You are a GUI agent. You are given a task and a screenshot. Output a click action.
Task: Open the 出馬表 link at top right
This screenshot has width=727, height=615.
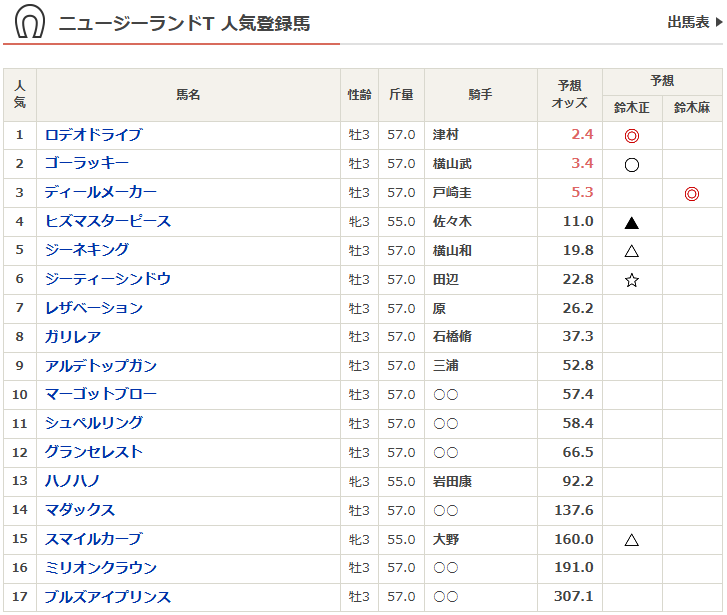(x=694, y=22)
